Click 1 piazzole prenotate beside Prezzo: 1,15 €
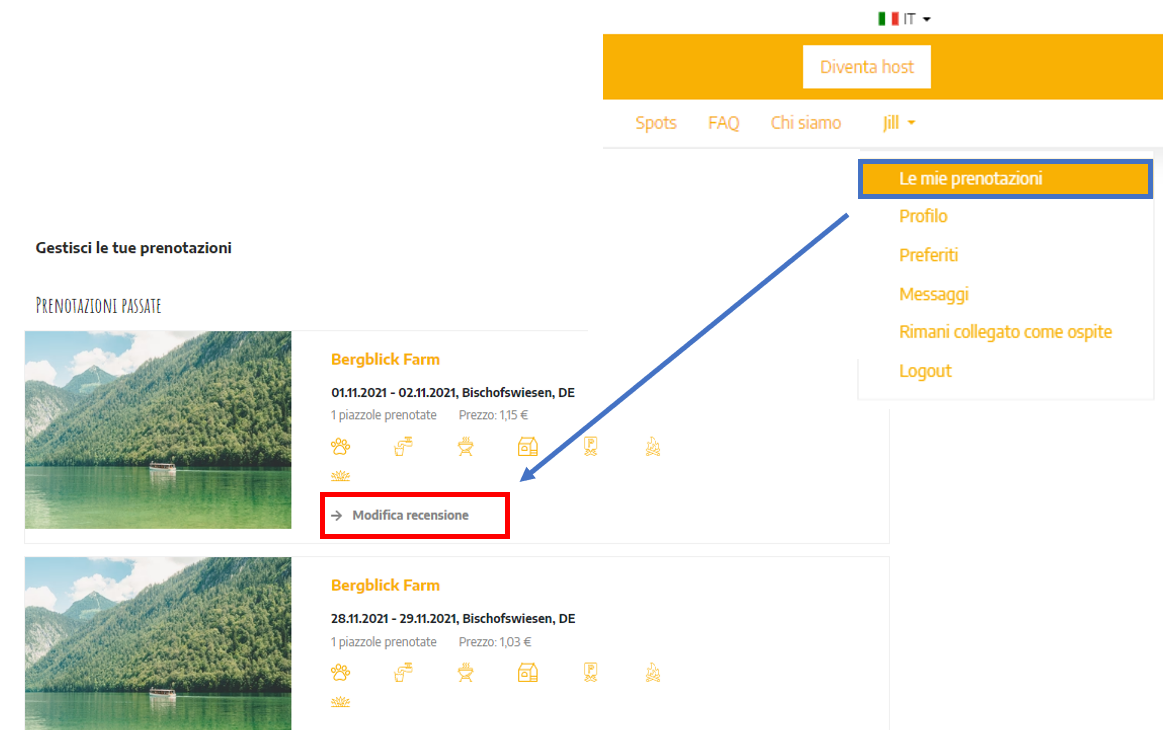Viewport: 1168px width, 730px height. (384, 416)
